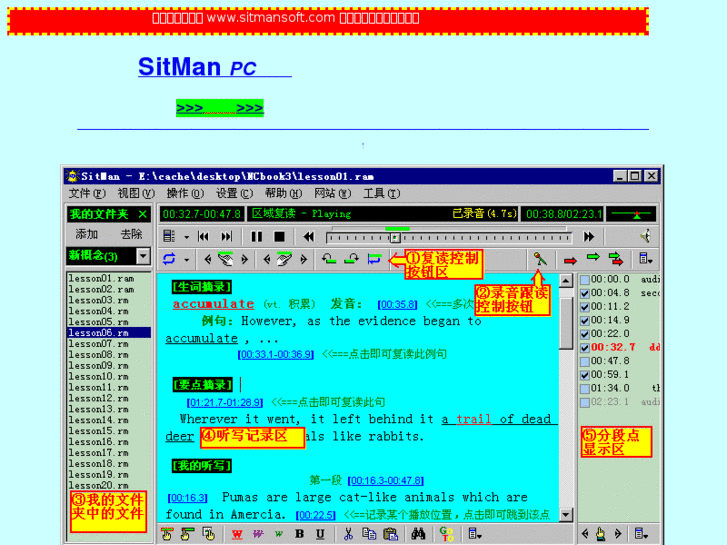727x545 pixels.
Task: Apply underline with the U icon
Action: pos(320,534)
